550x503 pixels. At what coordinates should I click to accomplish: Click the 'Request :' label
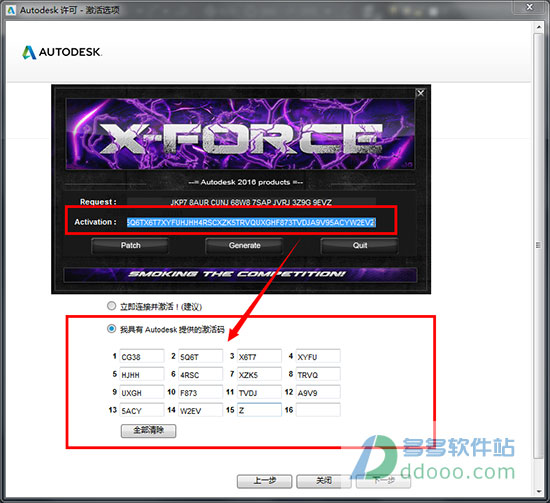[x=98, y=202]
